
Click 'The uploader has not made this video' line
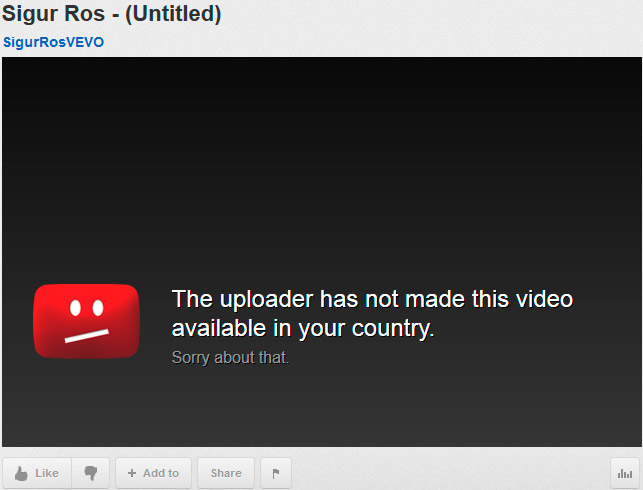click(372, 299)
